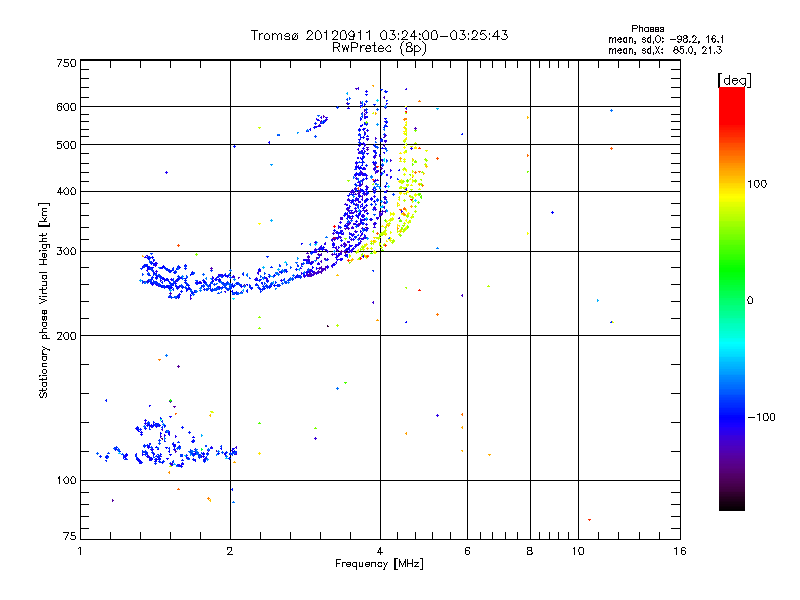
Task: Click the '100' tick label on color bar
Action: (757, 184)
